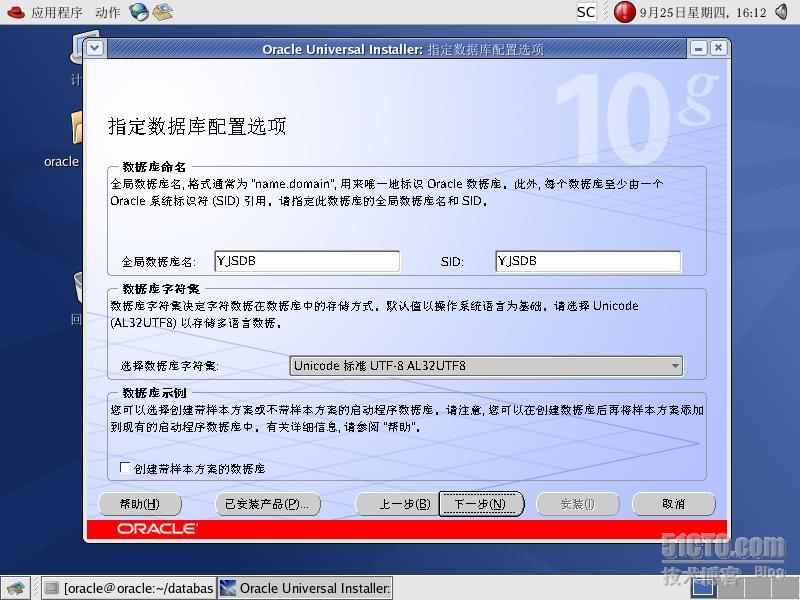
Task: Select the workspace switcher square
Action: (704, 589)
